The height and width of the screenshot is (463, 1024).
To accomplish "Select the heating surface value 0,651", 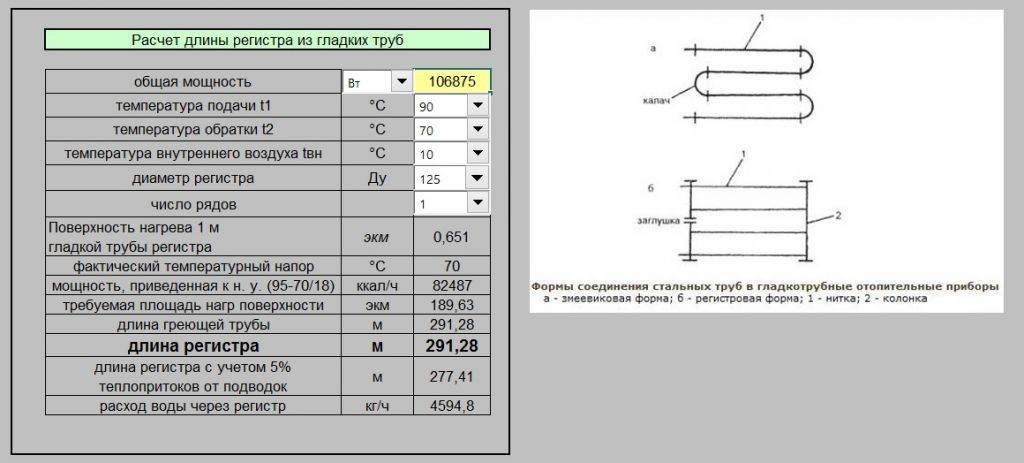I will click(451, 237).
